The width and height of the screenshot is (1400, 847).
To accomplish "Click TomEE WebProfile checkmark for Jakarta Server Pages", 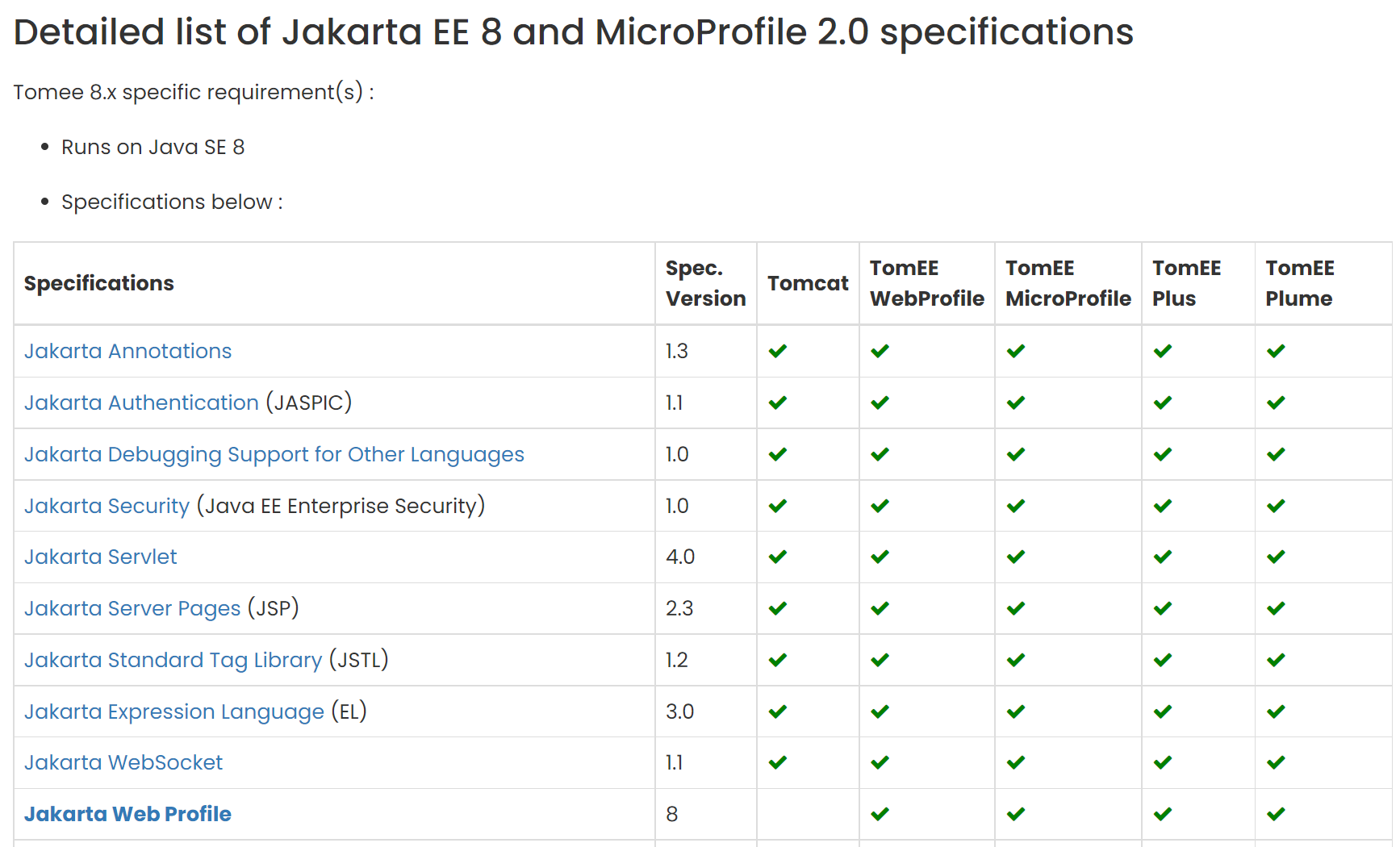I will (x=880, y=608).
